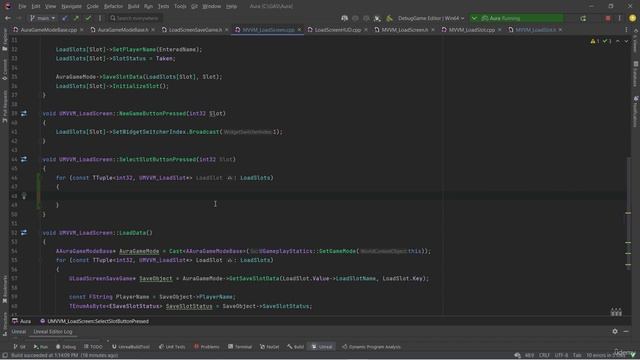Open DebugGame Editor Win64 configuration dropdown
The width and height of the screenshot is (640, 360).
[431, 18]
